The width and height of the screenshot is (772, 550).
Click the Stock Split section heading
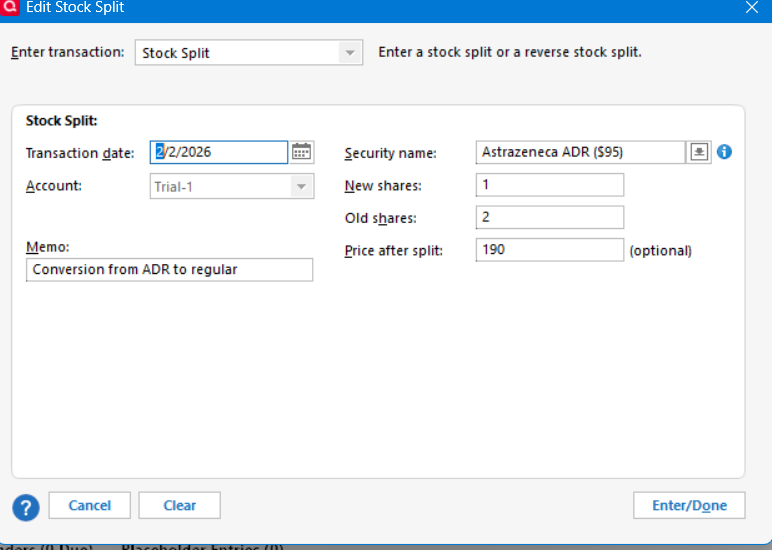point(61,121)
